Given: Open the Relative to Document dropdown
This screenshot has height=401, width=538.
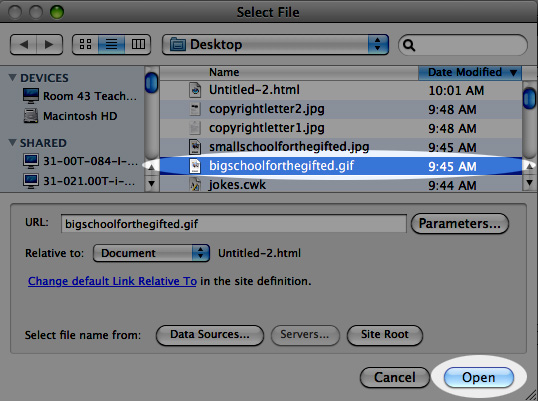Looking at the screenshot, I should (x=151, y=253).
